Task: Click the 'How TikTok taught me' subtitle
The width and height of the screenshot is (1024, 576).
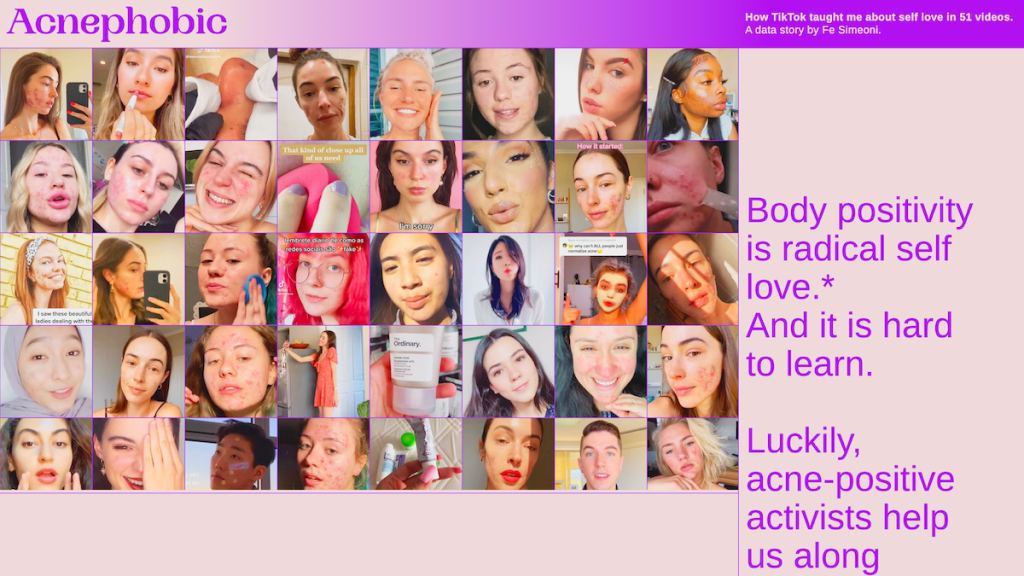Action: pos(878,17)
